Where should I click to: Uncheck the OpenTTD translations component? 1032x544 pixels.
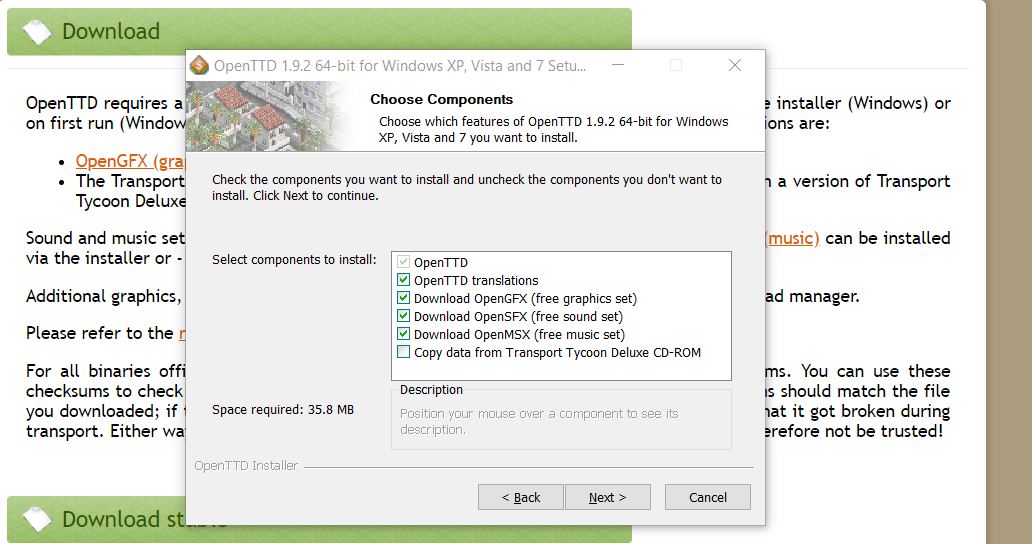tap(404, 281)
